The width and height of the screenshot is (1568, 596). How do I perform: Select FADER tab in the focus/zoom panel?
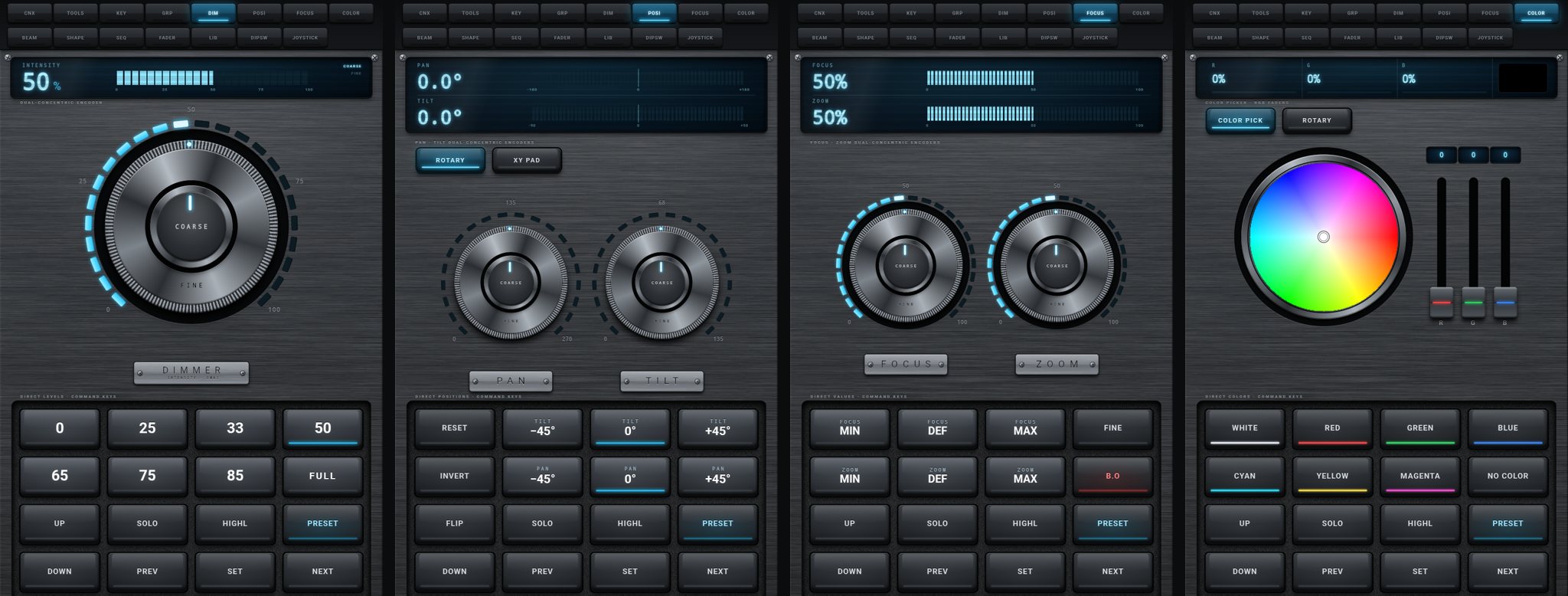957,38
